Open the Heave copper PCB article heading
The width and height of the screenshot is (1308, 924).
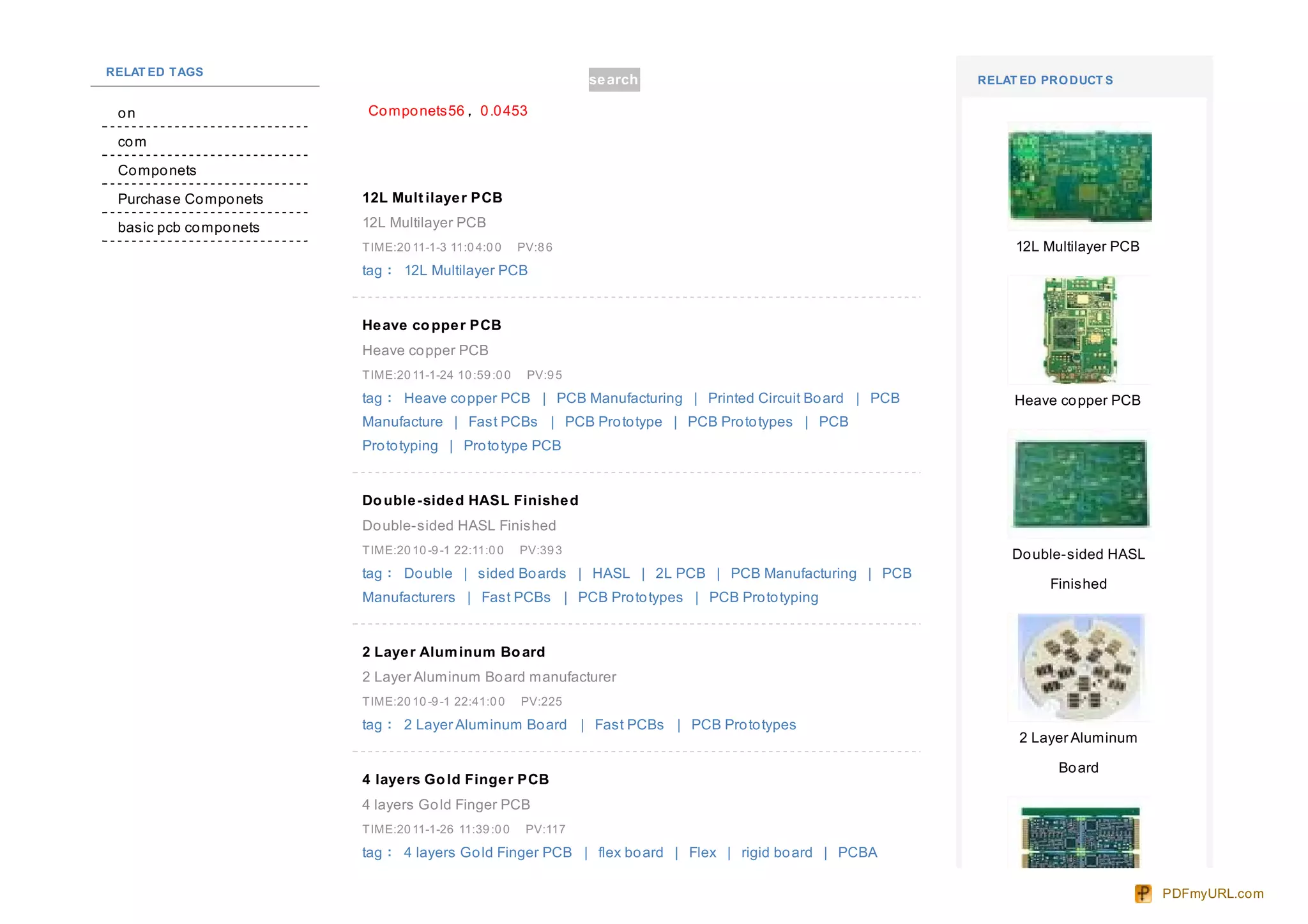point(432,326)
